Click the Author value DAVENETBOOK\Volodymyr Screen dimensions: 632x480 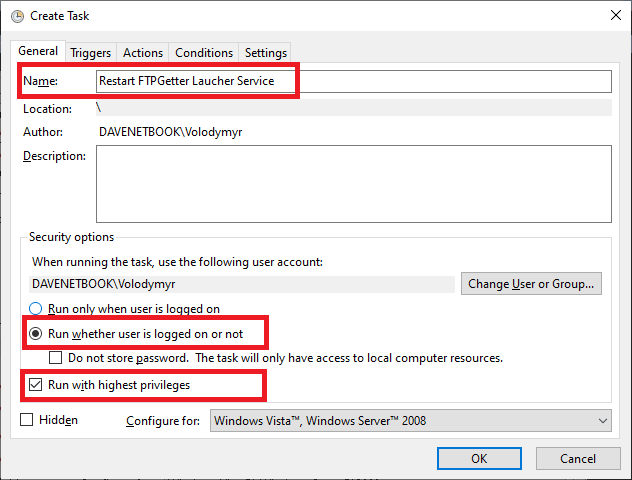170,132
